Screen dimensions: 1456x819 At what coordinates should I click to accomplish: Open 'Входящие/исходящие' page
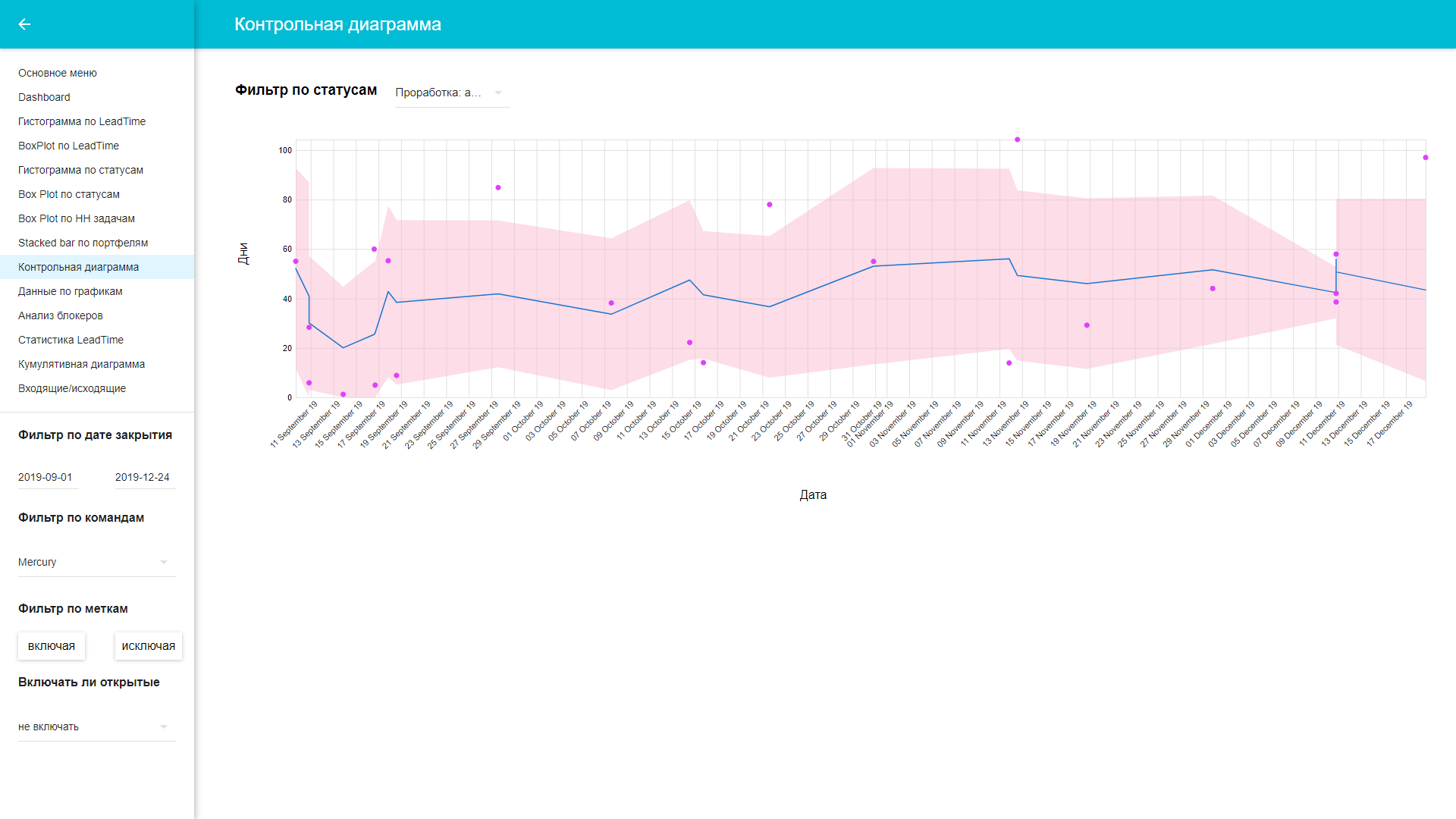pos(72,388)
